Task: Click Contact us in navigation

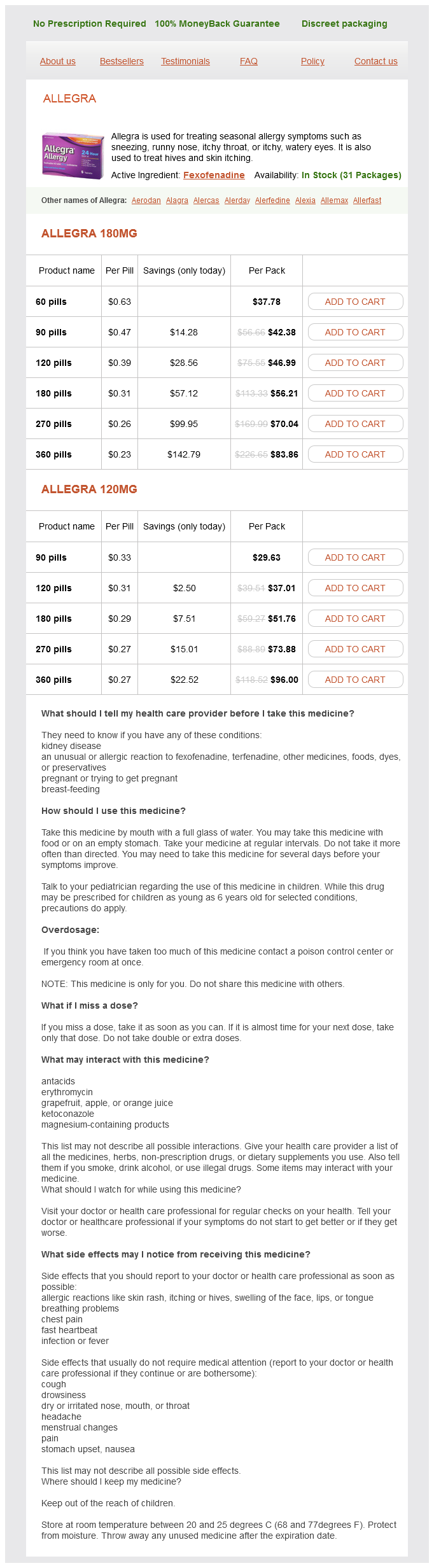Action: click(x=375, y=61)
